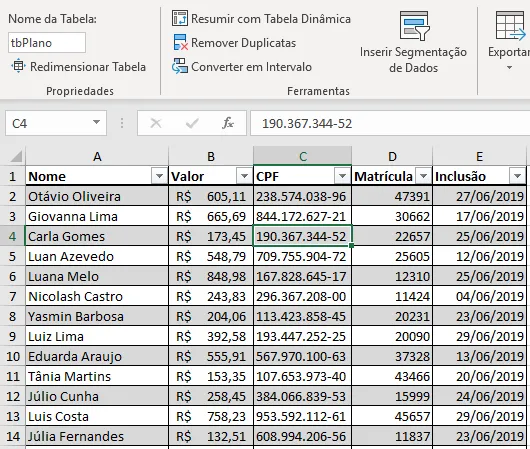Viewport: 530px width, 449px height.
Task: Select column D header
Action: point(392,156)
